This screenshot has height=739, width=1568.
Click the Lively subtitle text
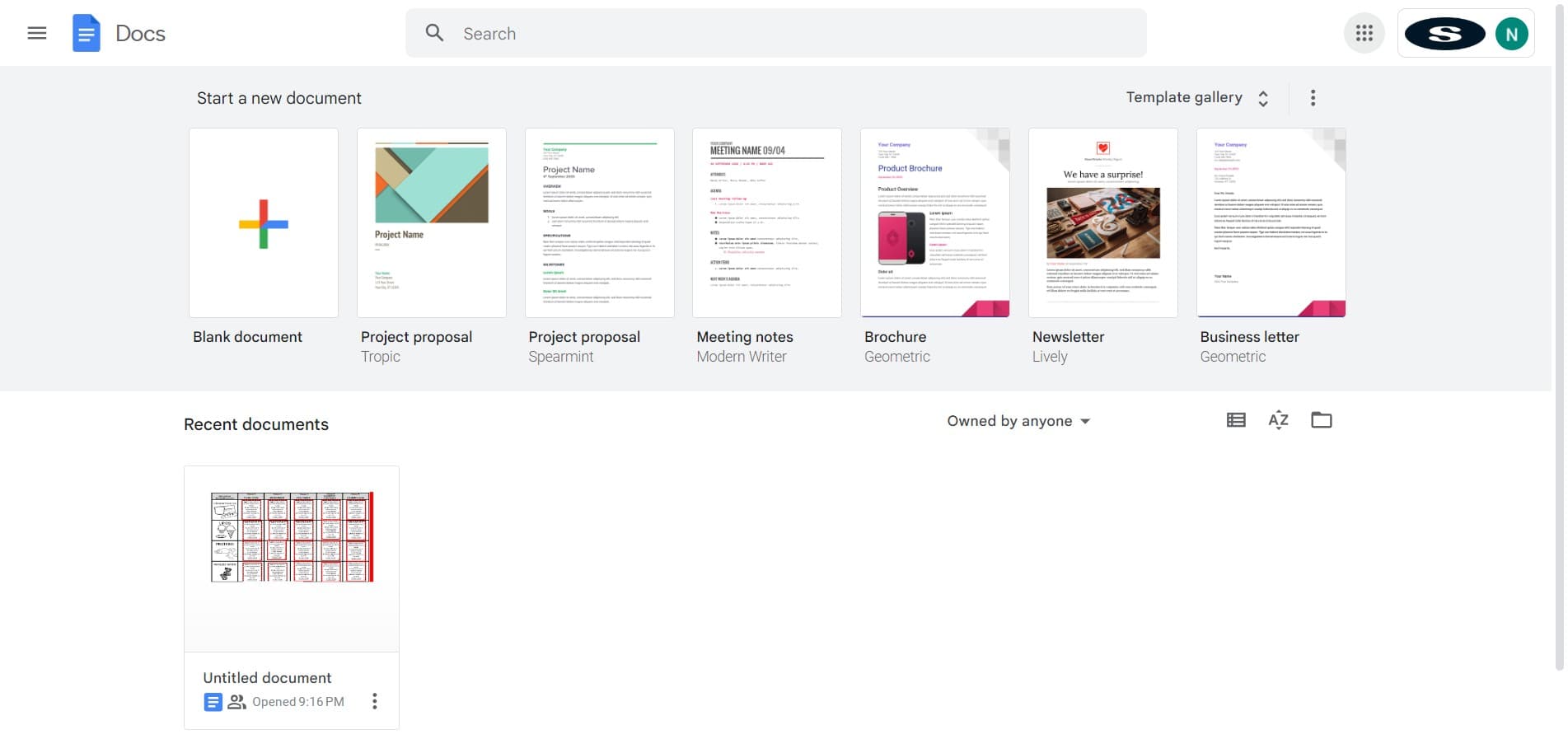tap(1050, 357)
